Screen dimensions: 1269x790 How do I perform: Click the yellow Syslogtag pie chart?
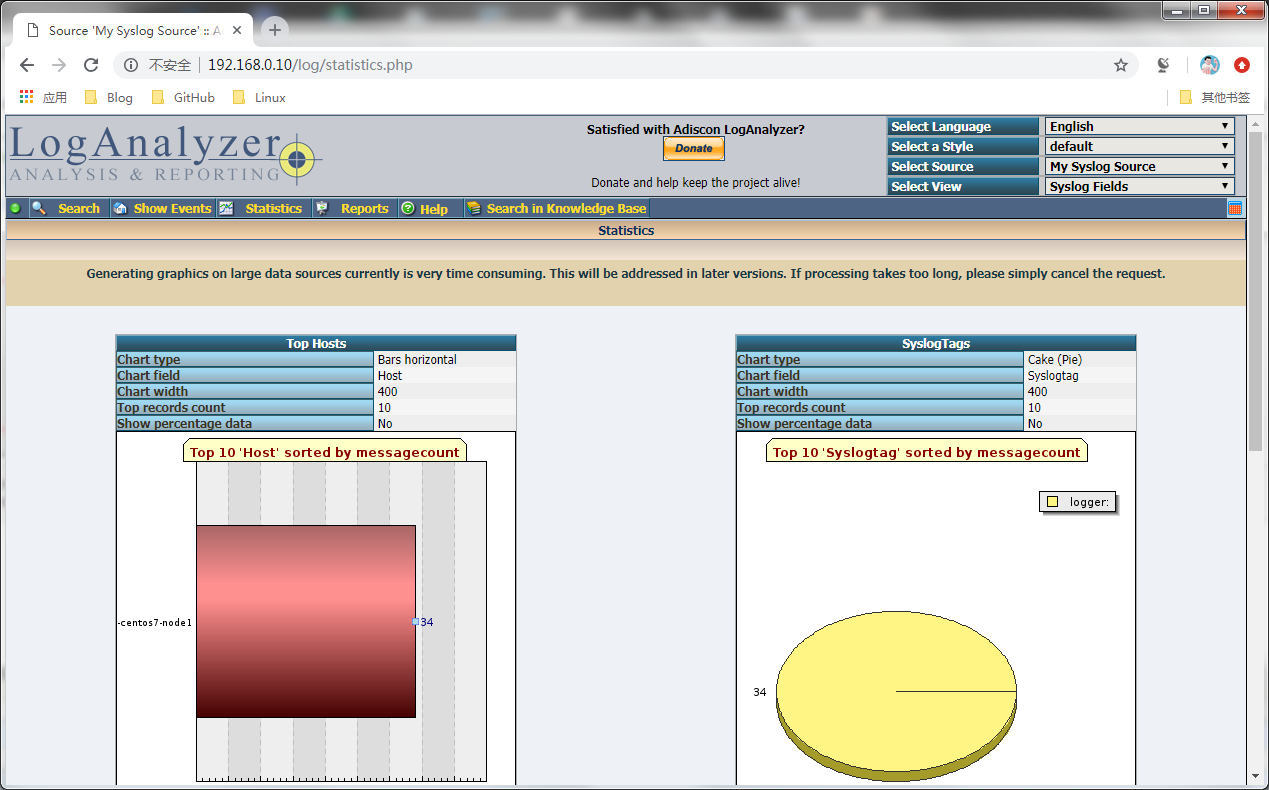[x=896, y=697]
